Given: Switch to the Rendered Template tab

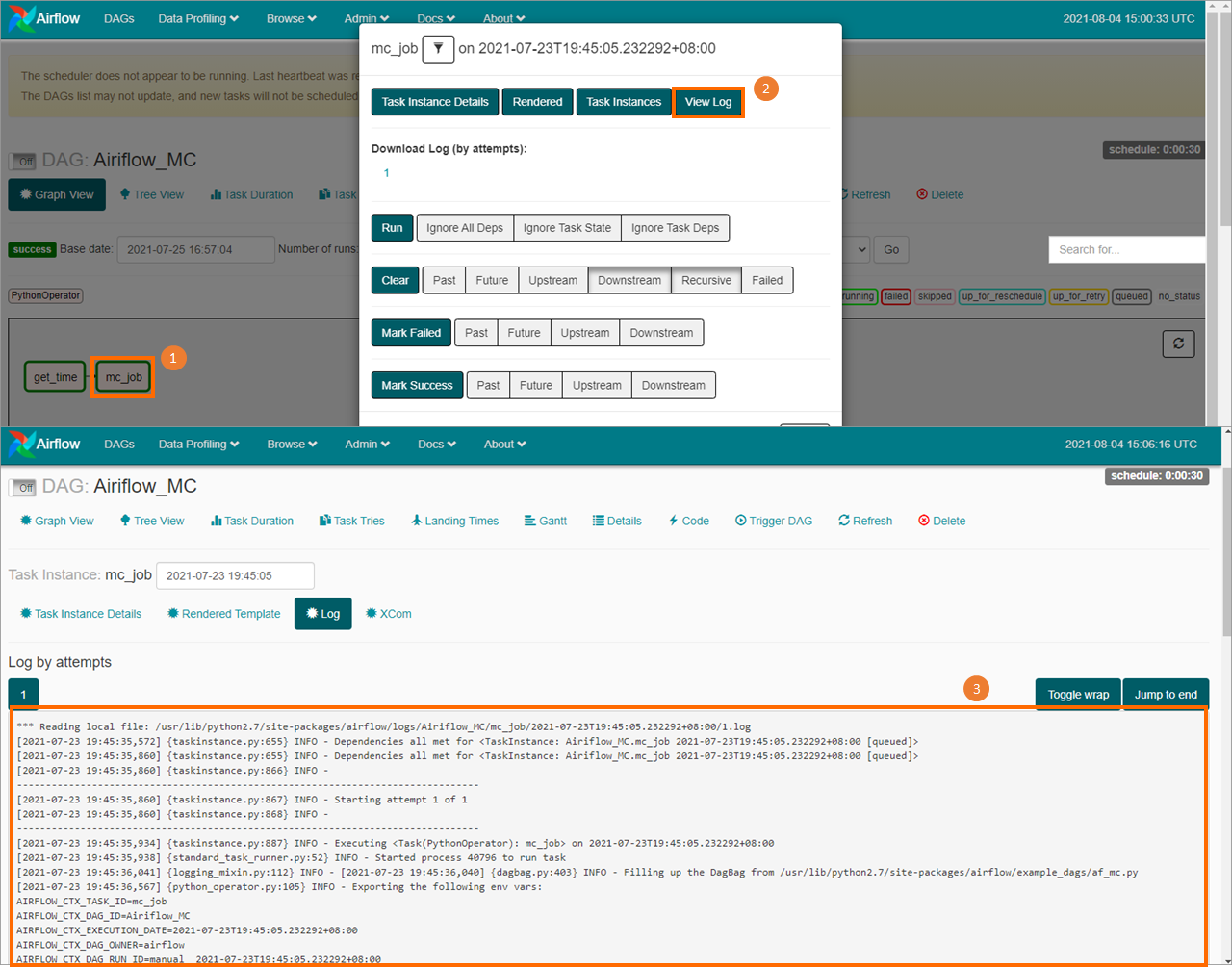Looking at the screenshot, I should pyautogui.click(x=223, y=614).
